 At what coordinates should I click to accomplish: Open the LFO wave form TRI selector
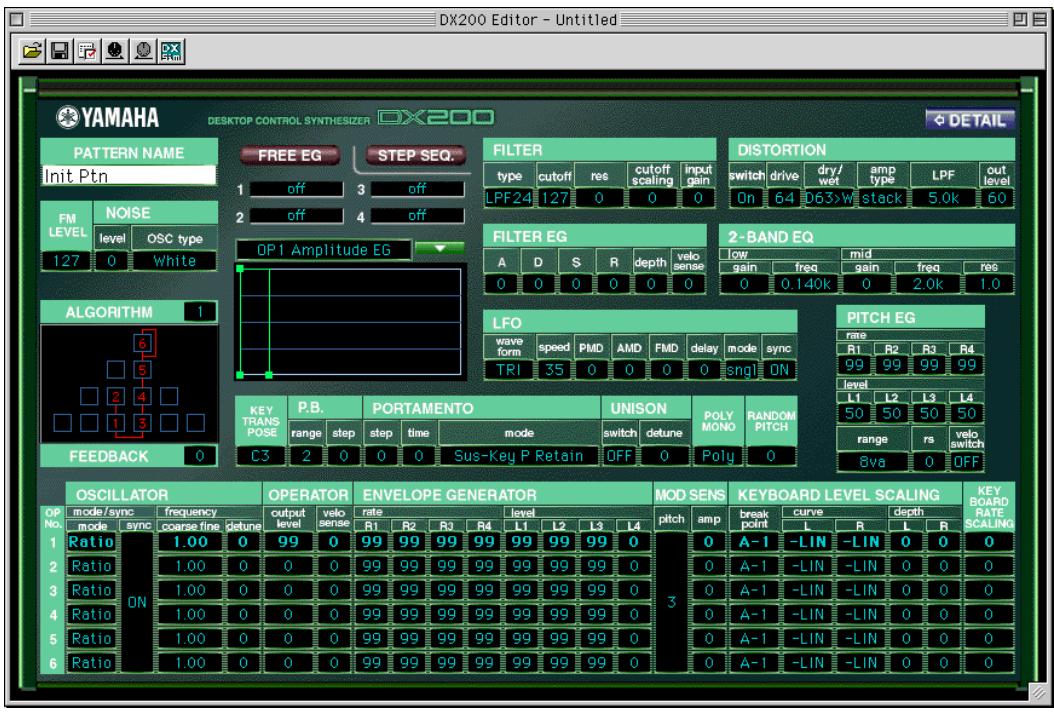[x=509, y=370]
